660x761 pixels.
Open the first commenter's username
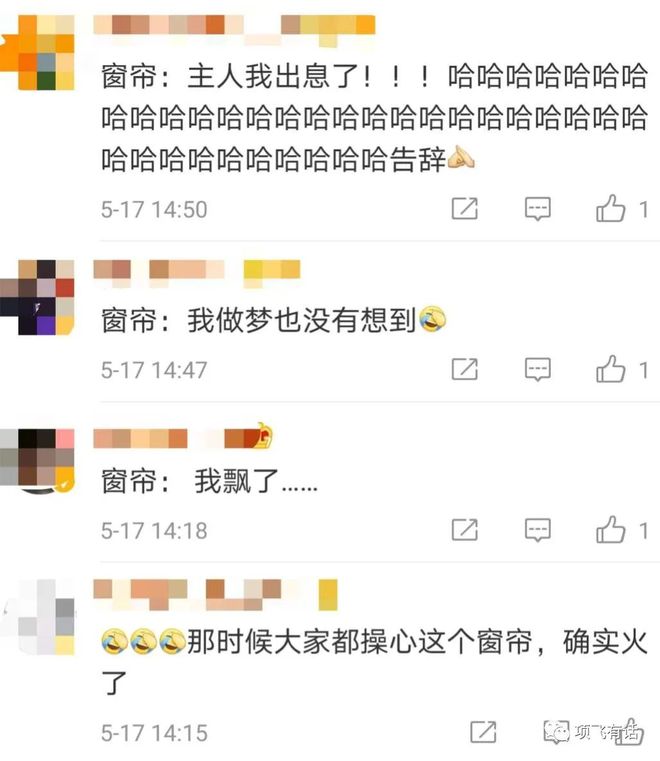(234, 29)
